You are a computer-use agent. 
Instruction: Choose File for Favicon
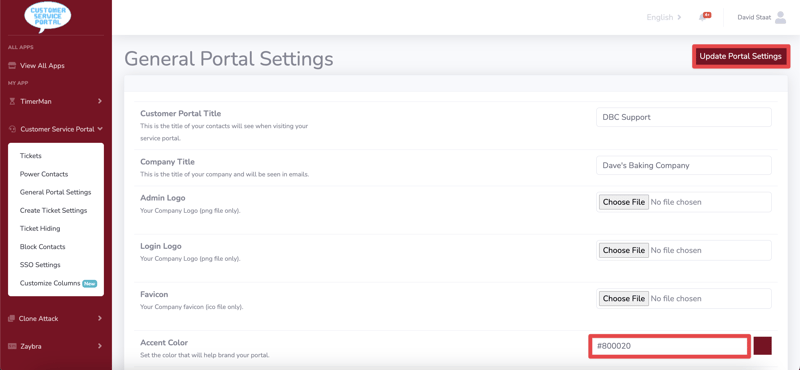(x=623, y=299)
